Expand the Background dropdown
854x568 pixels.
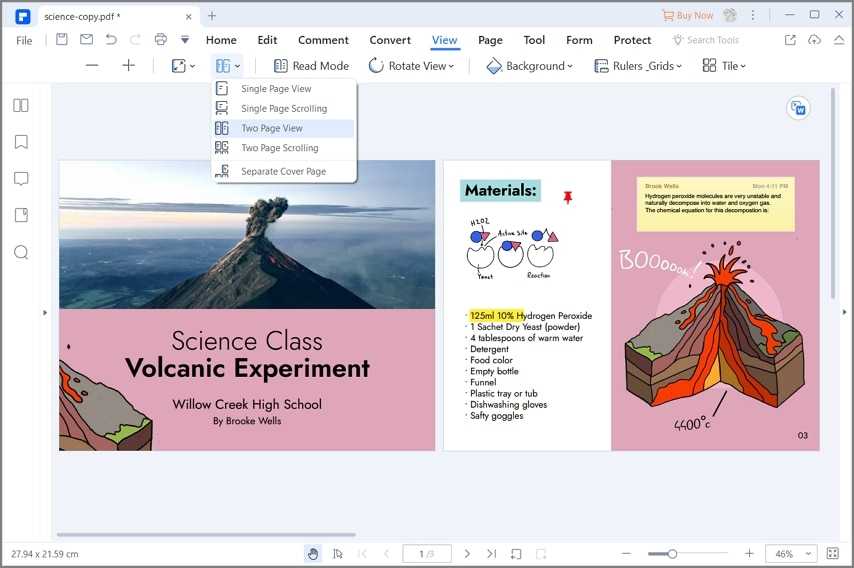click(529, 66)
